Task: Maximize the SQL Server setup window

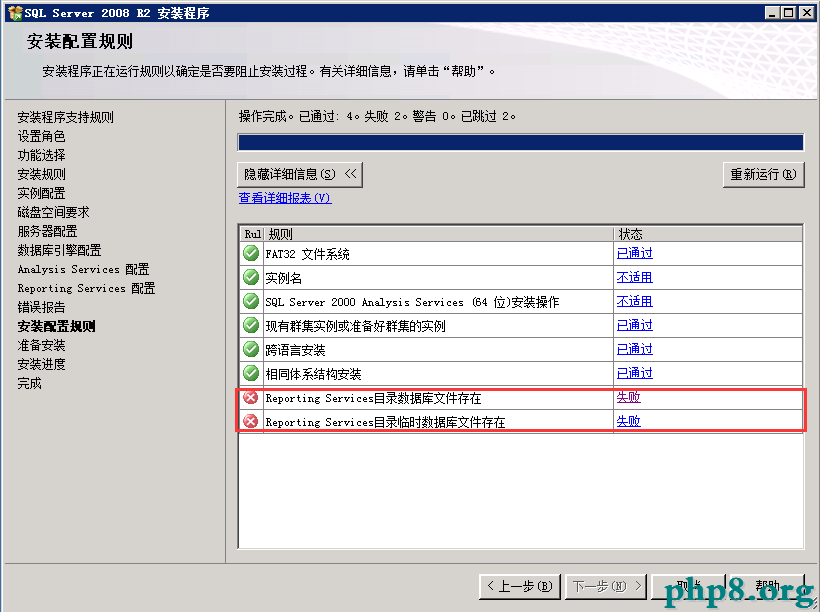Action: point(789,13)
